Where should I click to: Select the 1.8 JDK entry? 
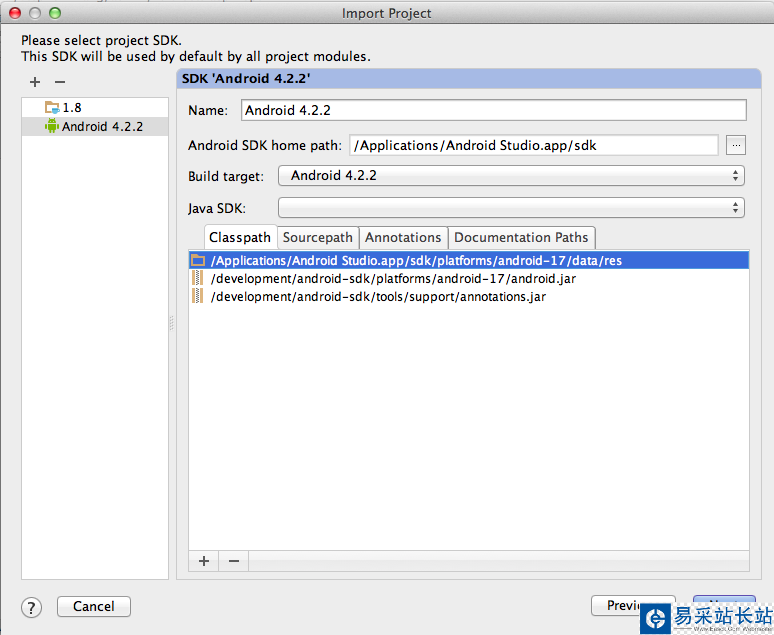[95, 108]
